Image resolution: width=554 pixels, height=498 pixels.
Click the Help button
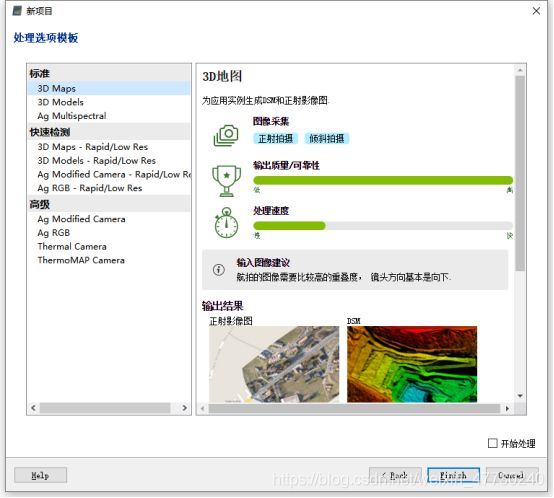click(x=40, y=475)
